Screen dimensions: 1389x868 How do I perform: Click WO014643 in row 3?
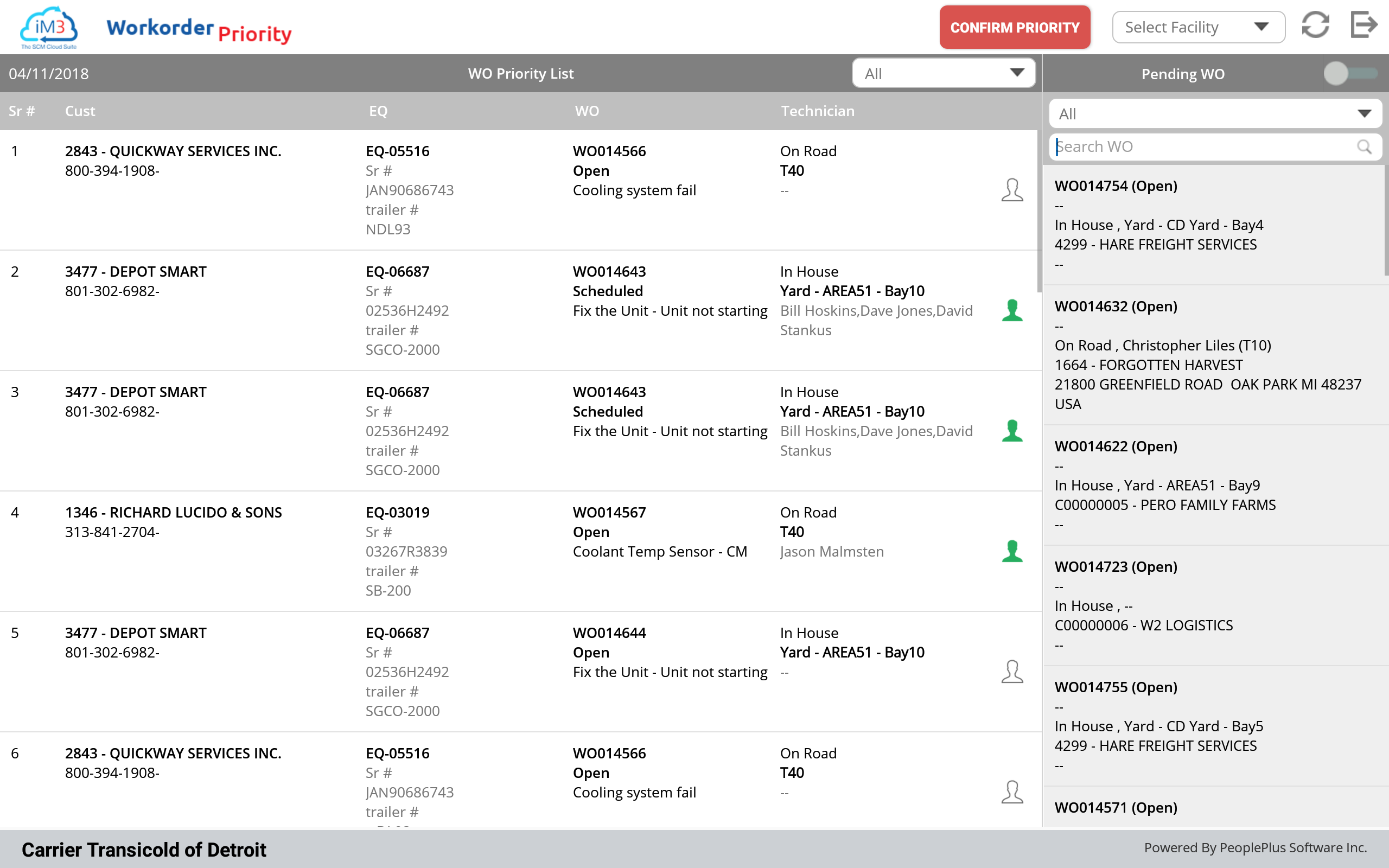click(609, 392)
